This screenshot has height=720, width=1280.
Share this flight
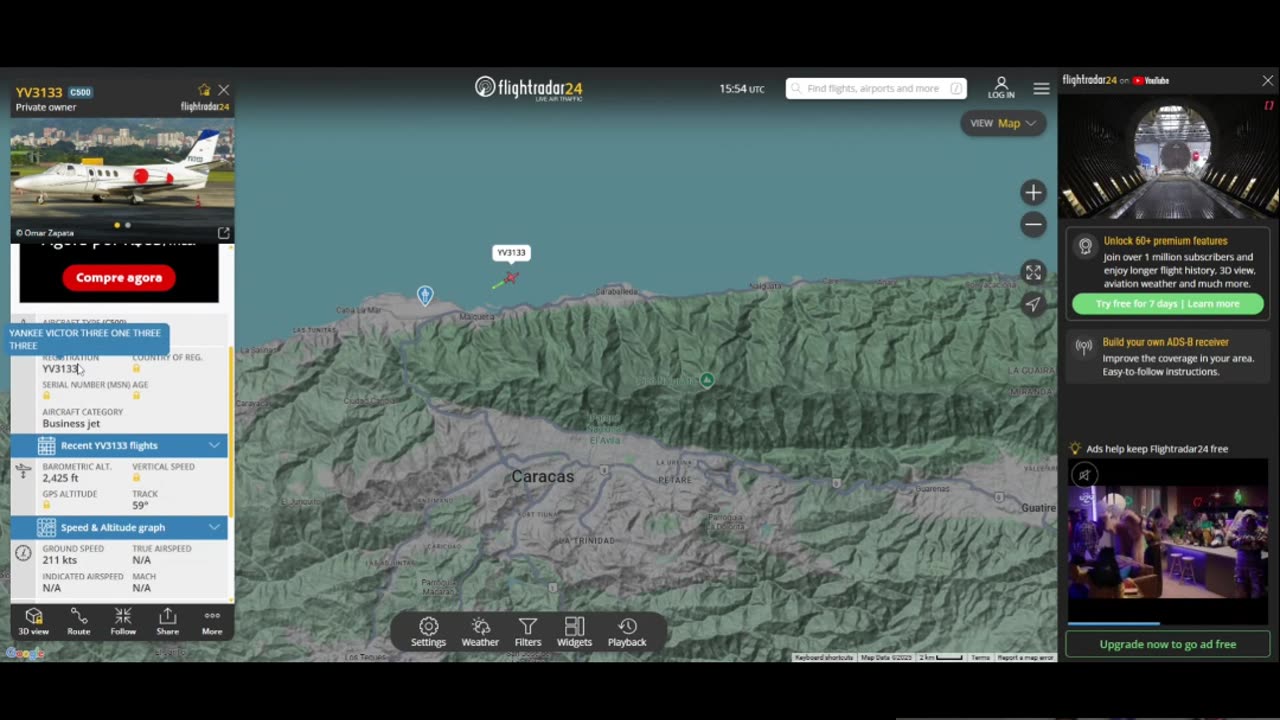coord(167,621)
